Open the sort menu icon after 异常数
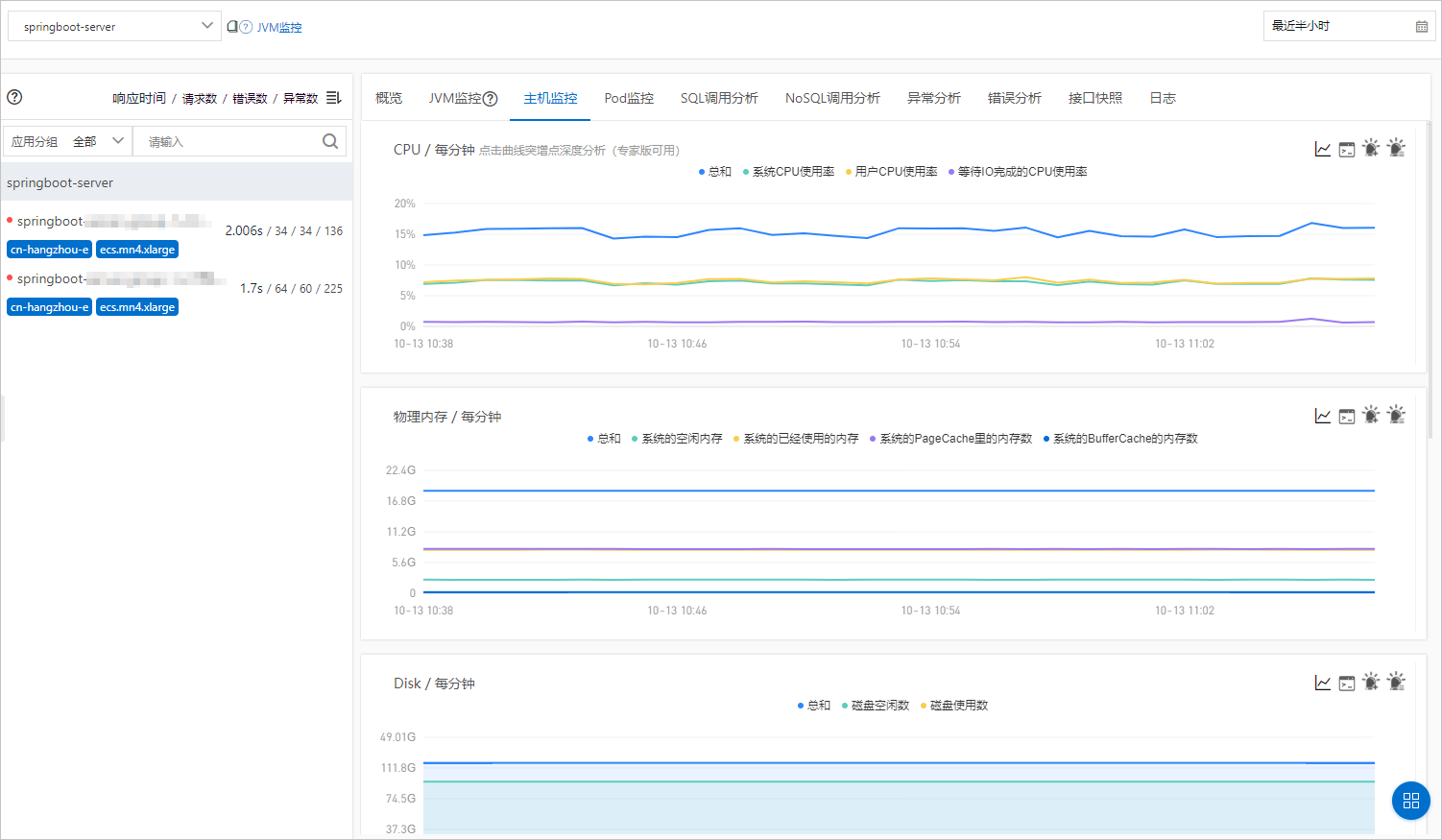1442x840 pixels. (333, 98)
